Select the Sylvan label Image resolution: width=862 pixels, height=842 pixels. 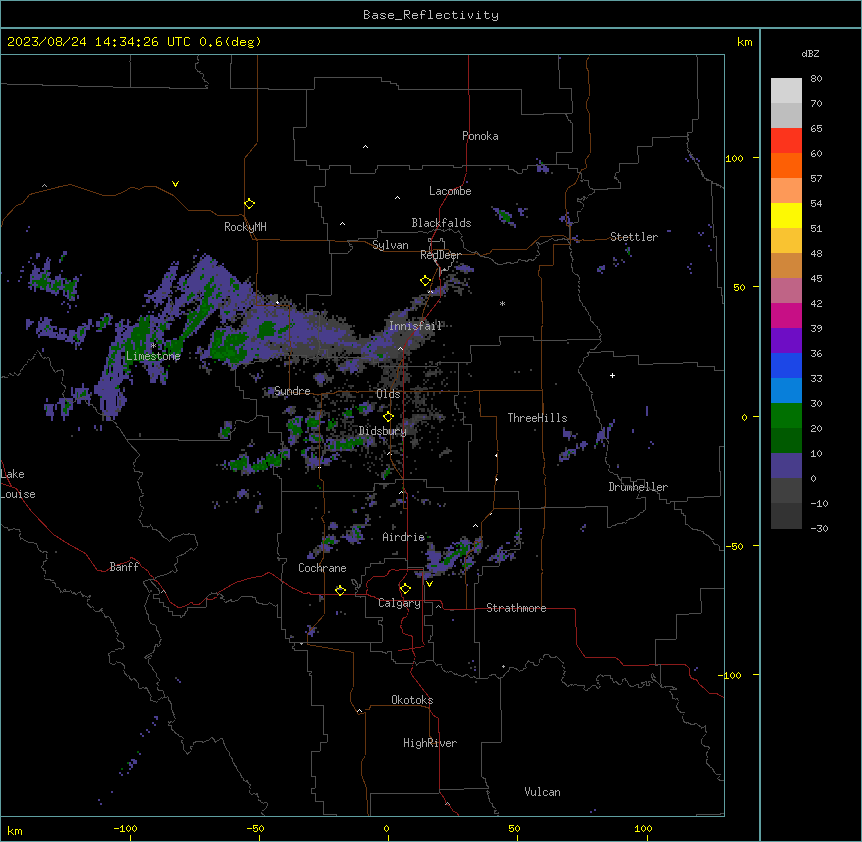[390, 245]
